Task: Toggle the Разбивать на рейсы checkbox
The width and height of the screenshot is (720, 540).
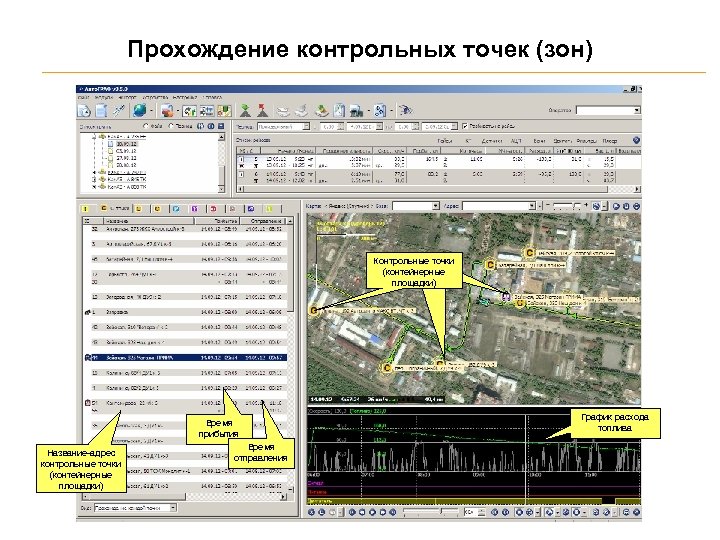Action: tap(465, 126)
